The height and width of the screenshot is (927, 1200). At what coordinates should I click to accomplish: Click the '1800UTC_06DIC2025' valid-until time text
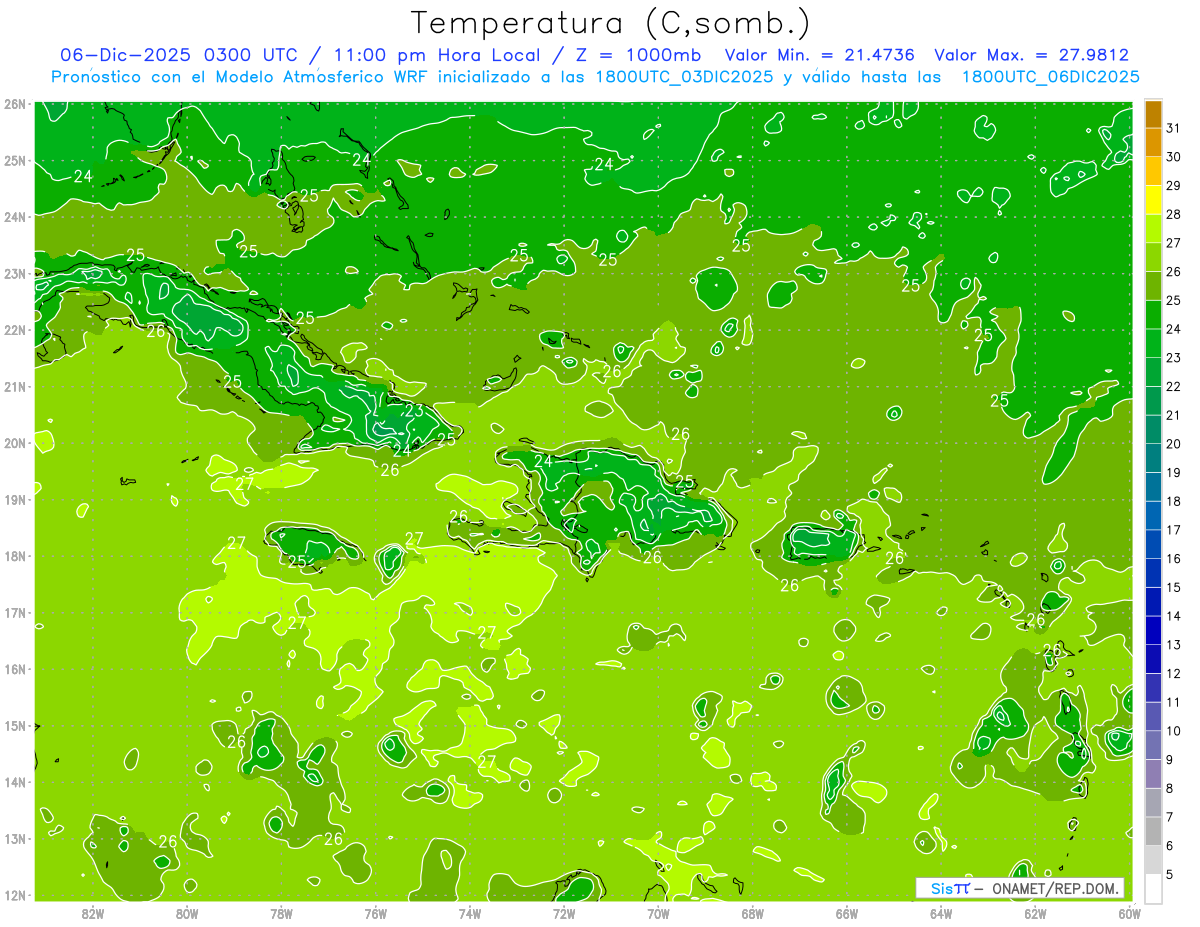tap(1050, 77)
